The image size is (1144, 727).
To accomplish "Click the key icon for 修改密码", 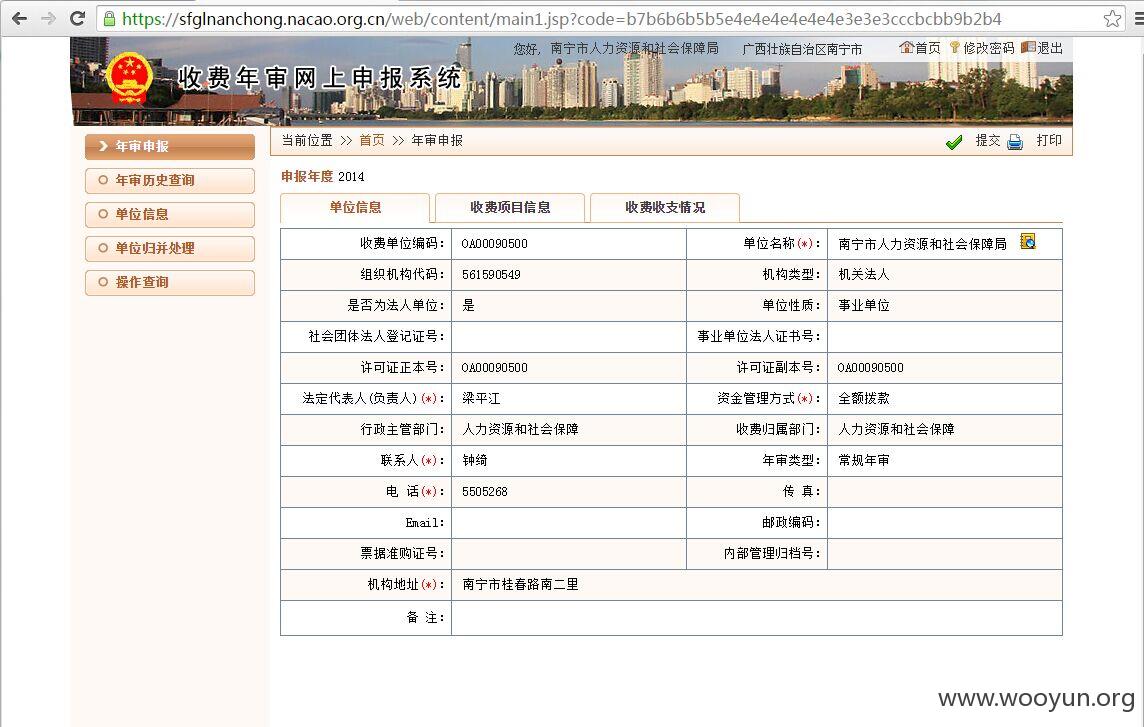I will 954,47.
